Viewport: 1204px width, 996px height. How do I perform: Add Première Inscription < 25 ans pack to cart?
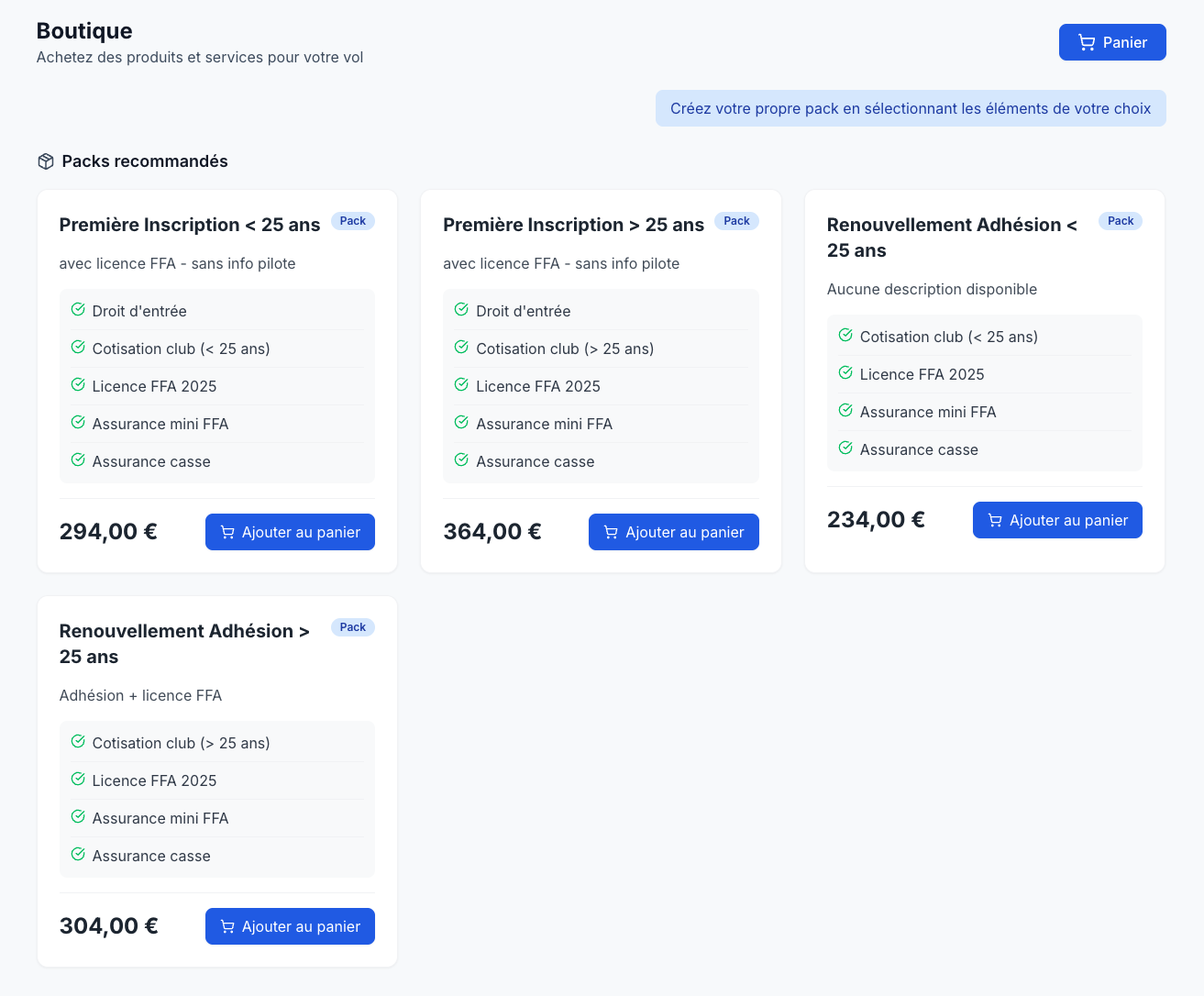(290, 532)
